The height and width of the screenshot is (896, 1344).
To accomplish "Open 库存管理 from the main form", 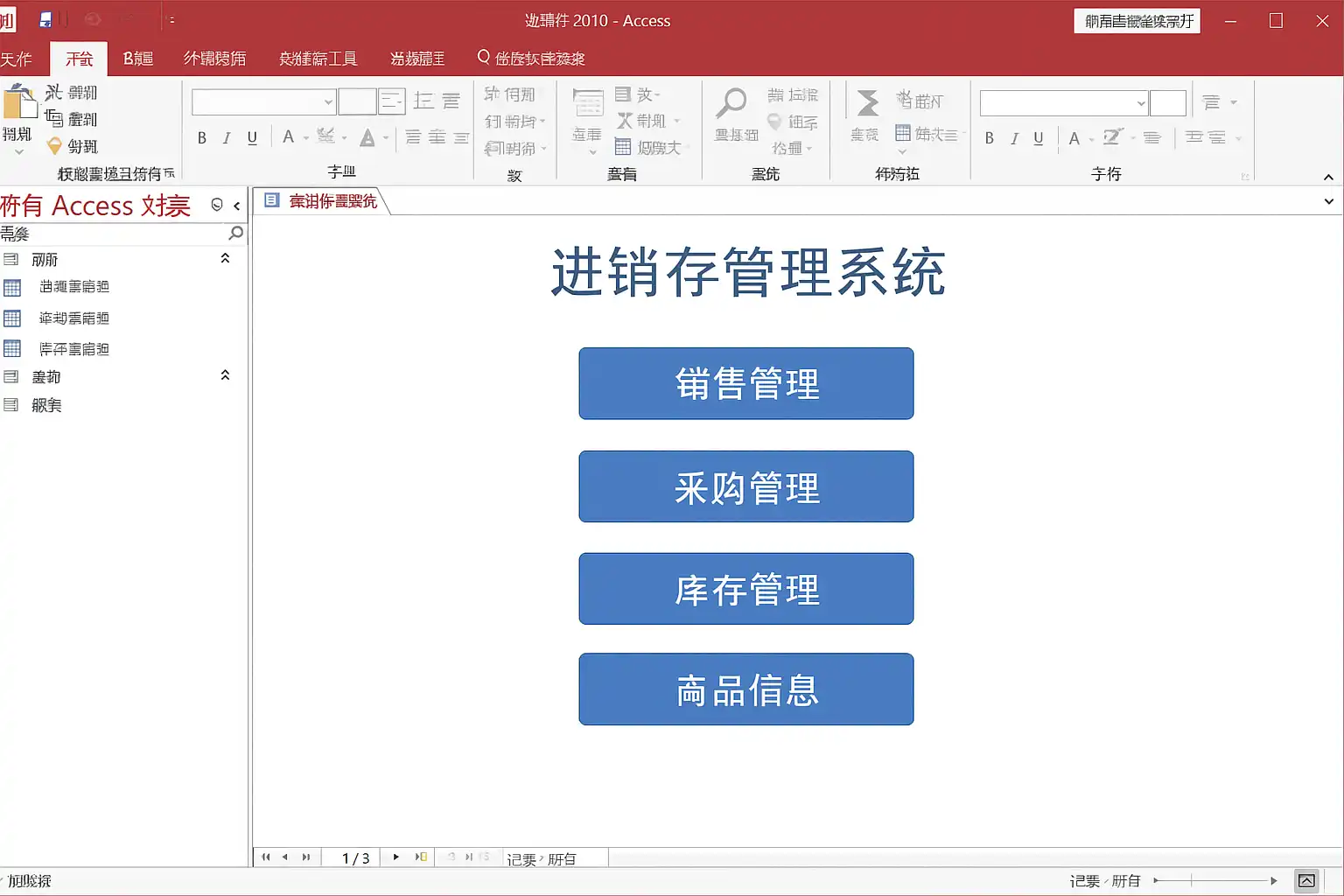I will [745, 589].
